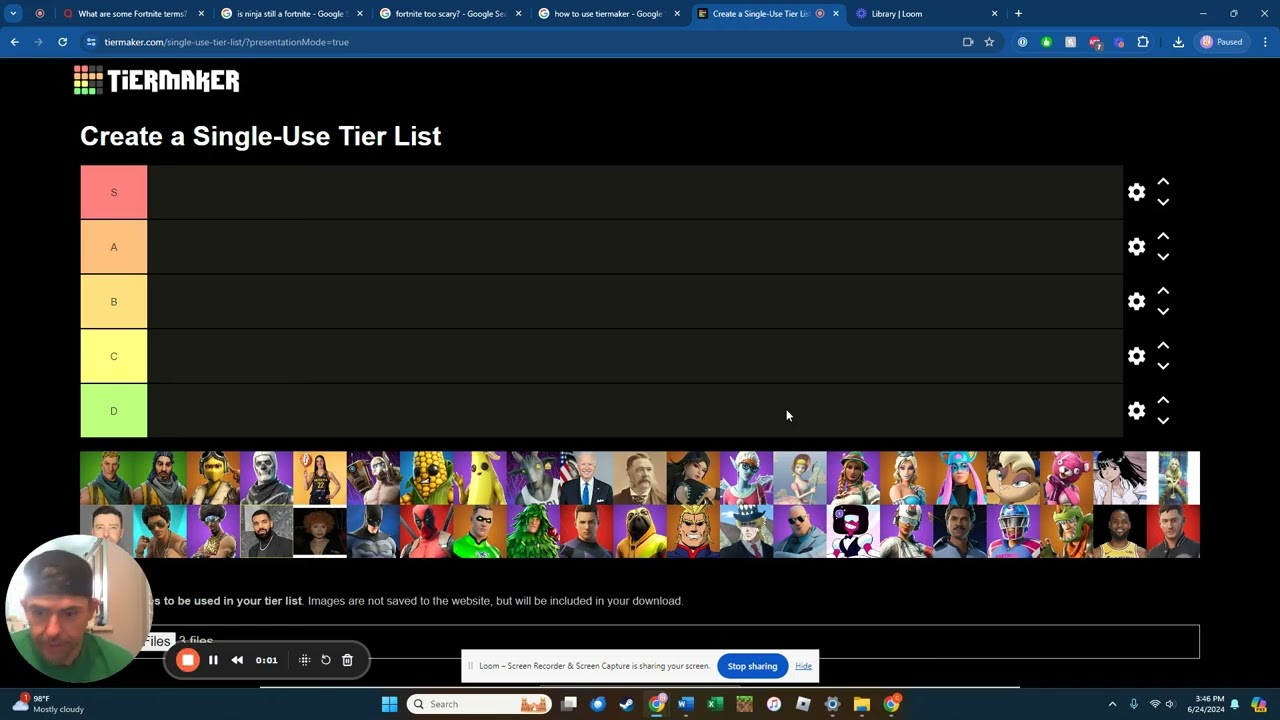Move S tier row down with chevron

1163,202
